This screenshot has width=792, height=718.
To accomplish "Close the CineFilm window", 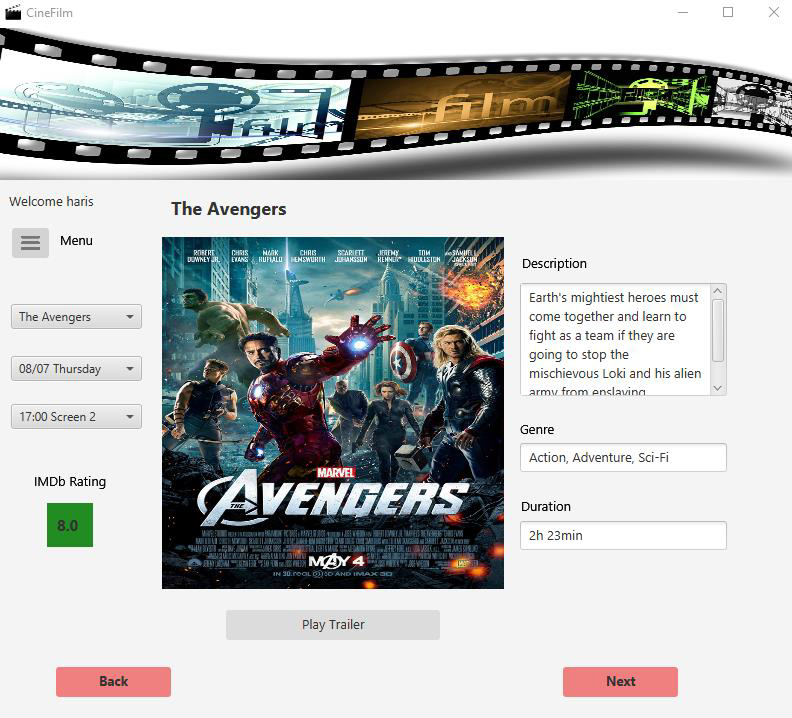I will [773, 12].
